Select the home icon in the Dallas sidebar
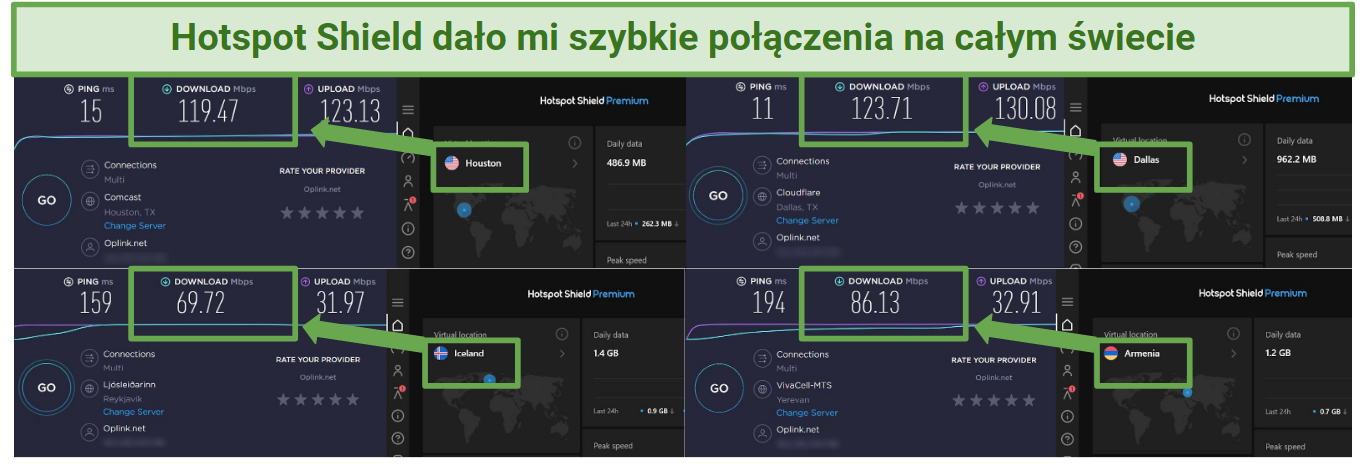 pyautogui.click(x=1076, y=129)
